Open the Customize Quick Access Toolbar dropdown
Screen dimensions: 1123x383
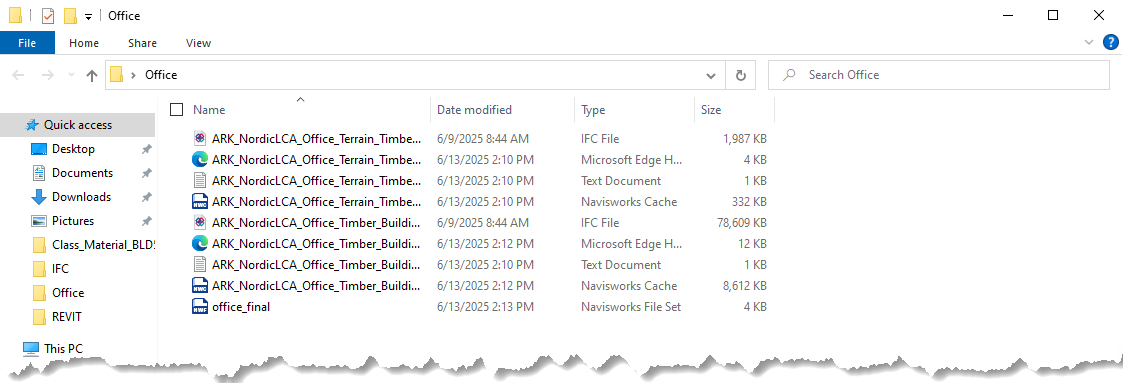(89, 16)
